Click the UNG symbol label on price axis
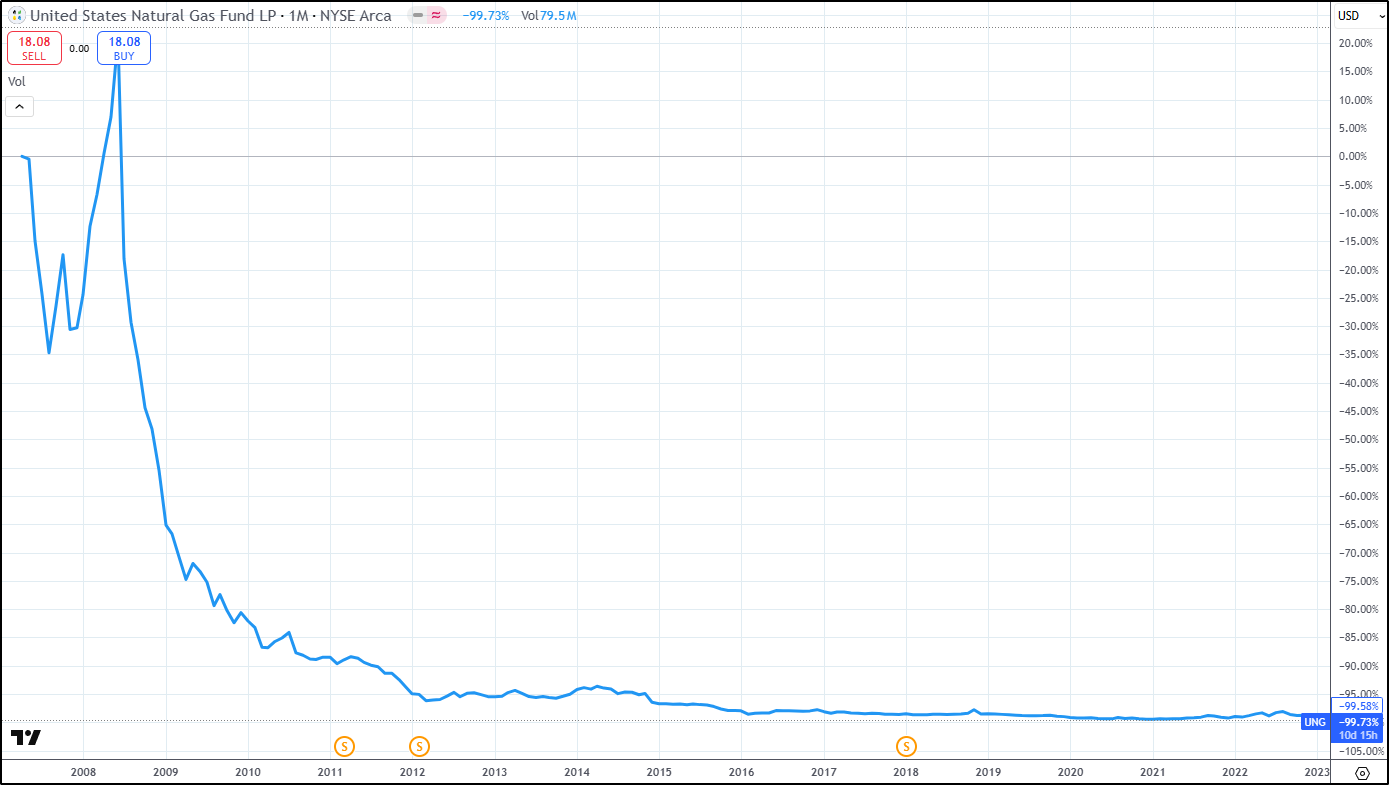Viewport: 1389px width, 785px height. [x=1316, y=722]
